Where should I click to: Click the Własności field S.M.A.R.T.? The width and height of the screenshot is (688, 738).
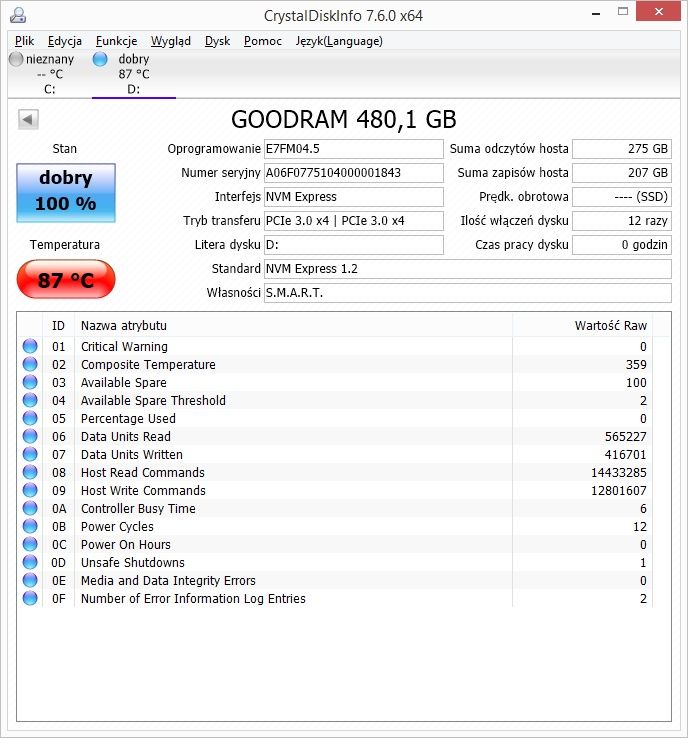[468, 293]
